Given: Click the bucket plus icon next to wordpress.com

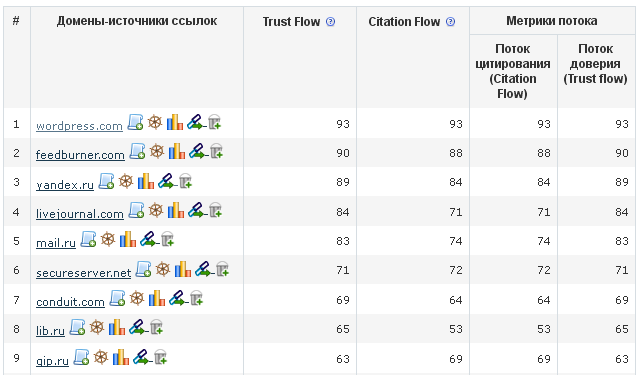Looking at the screenshot, I should point(215,122).
